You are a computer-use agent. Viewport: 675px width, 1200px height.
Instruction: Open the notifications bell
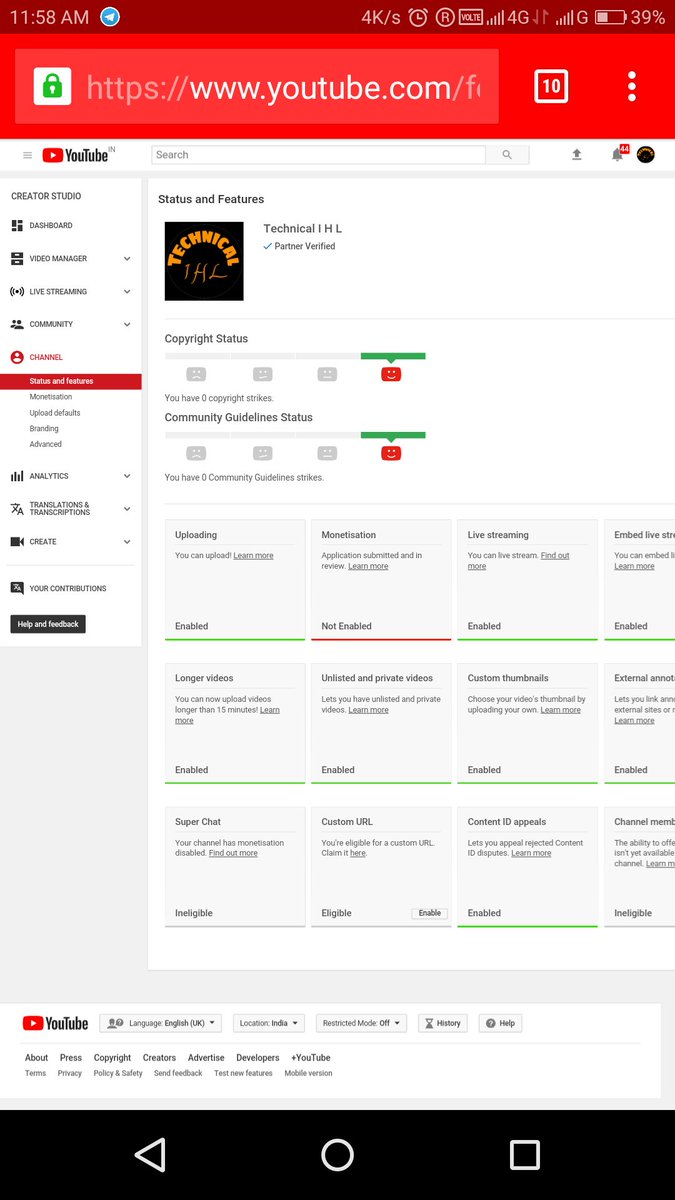click(618, 155)
